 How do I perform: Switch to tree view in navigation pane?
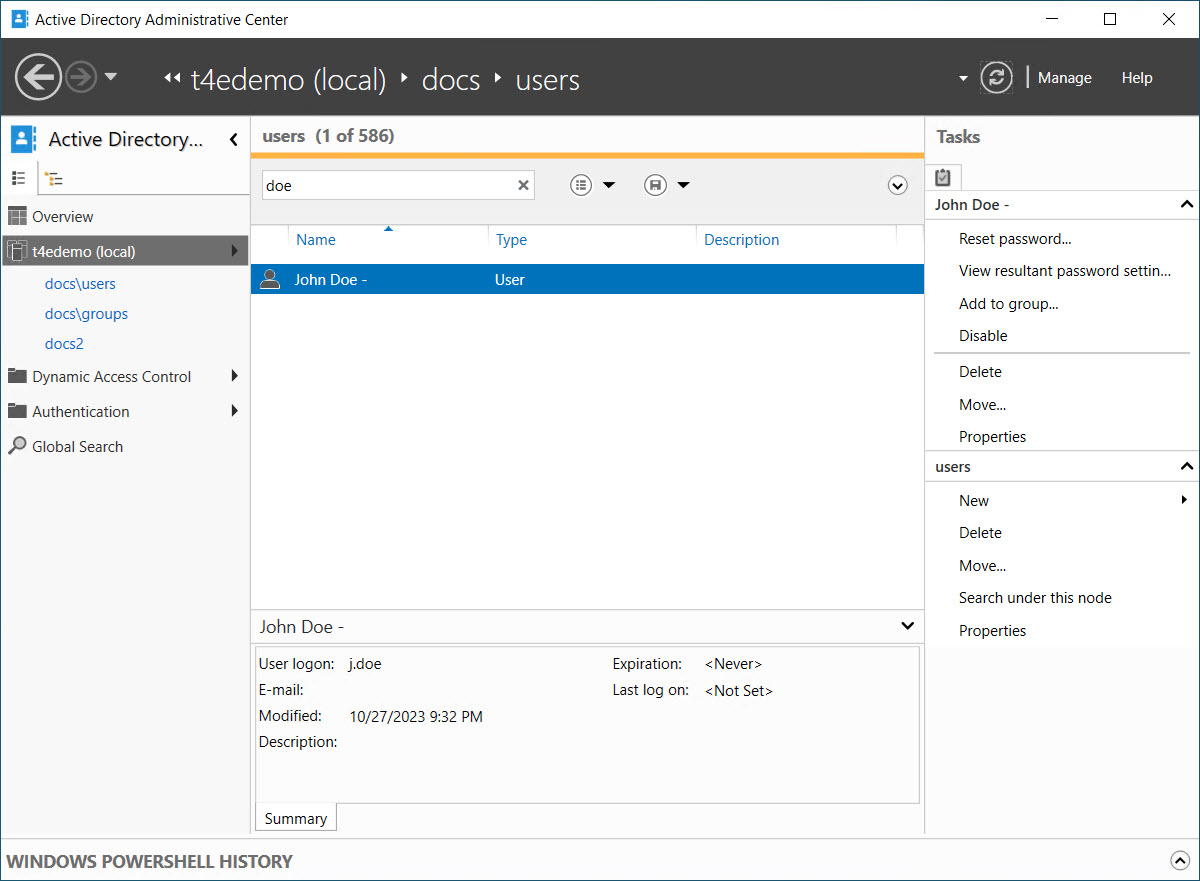[53, 179]
